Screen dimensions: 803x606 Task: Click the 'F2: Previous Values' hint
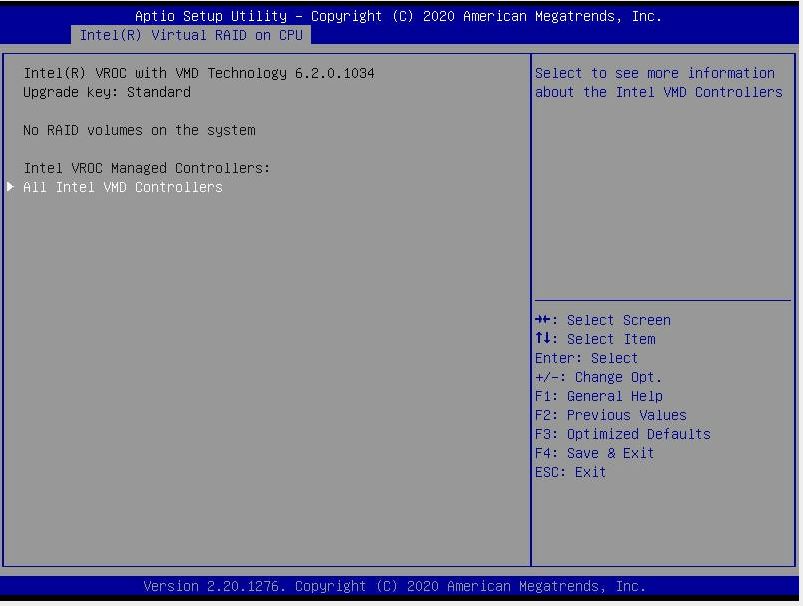610,415
